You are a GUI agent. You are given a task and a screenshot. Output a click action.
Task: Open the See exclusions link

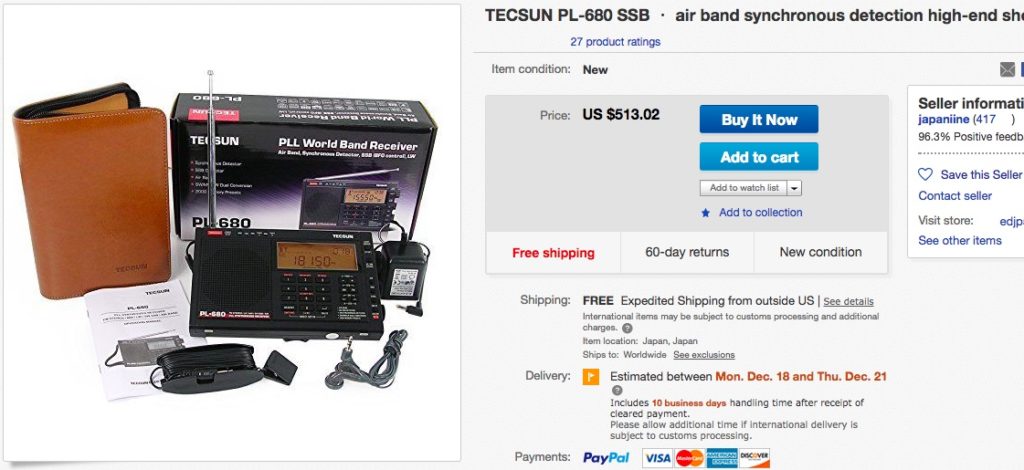click(x=704, y=355)
